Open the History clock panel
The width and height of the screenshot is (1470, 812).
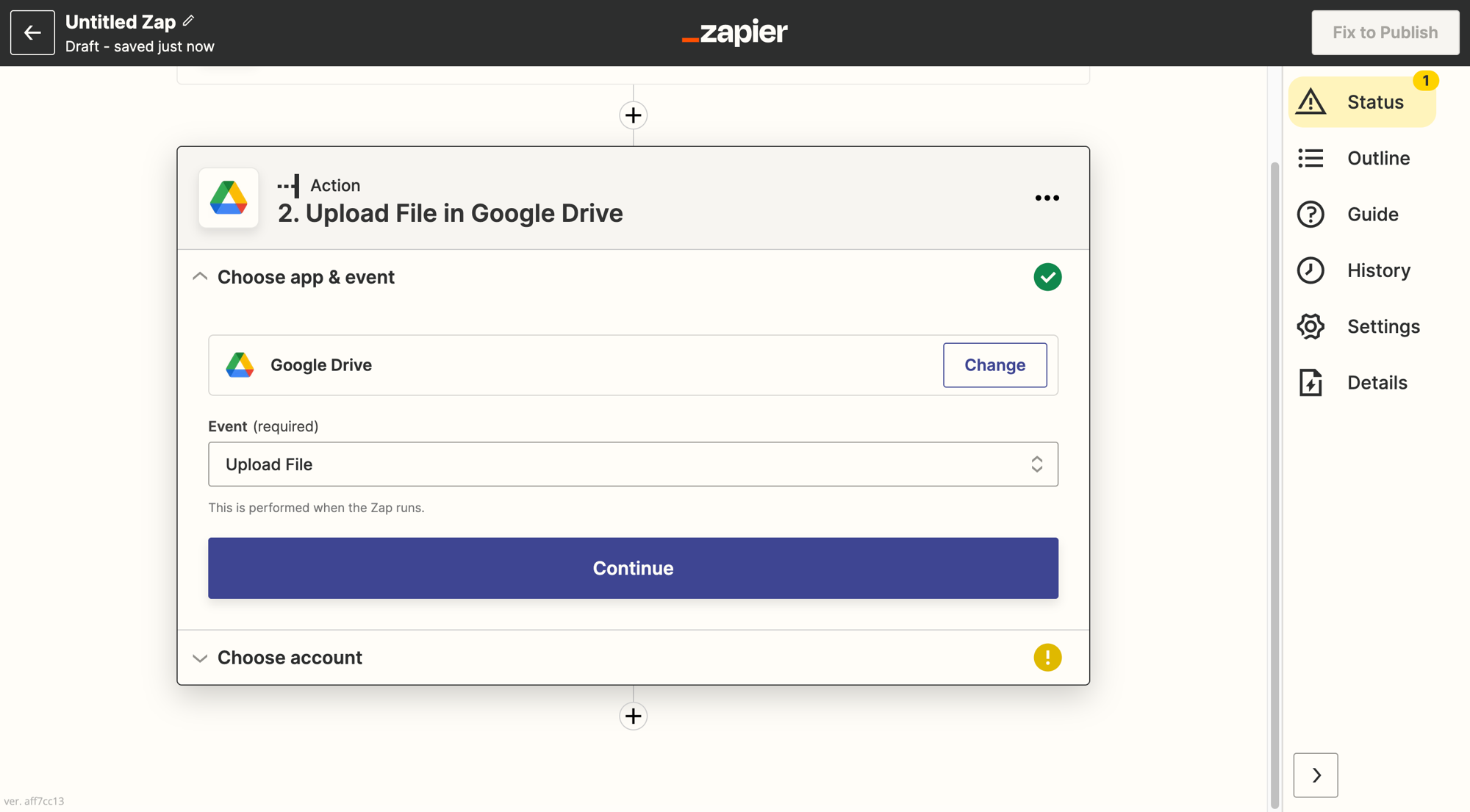(1361, 270)
